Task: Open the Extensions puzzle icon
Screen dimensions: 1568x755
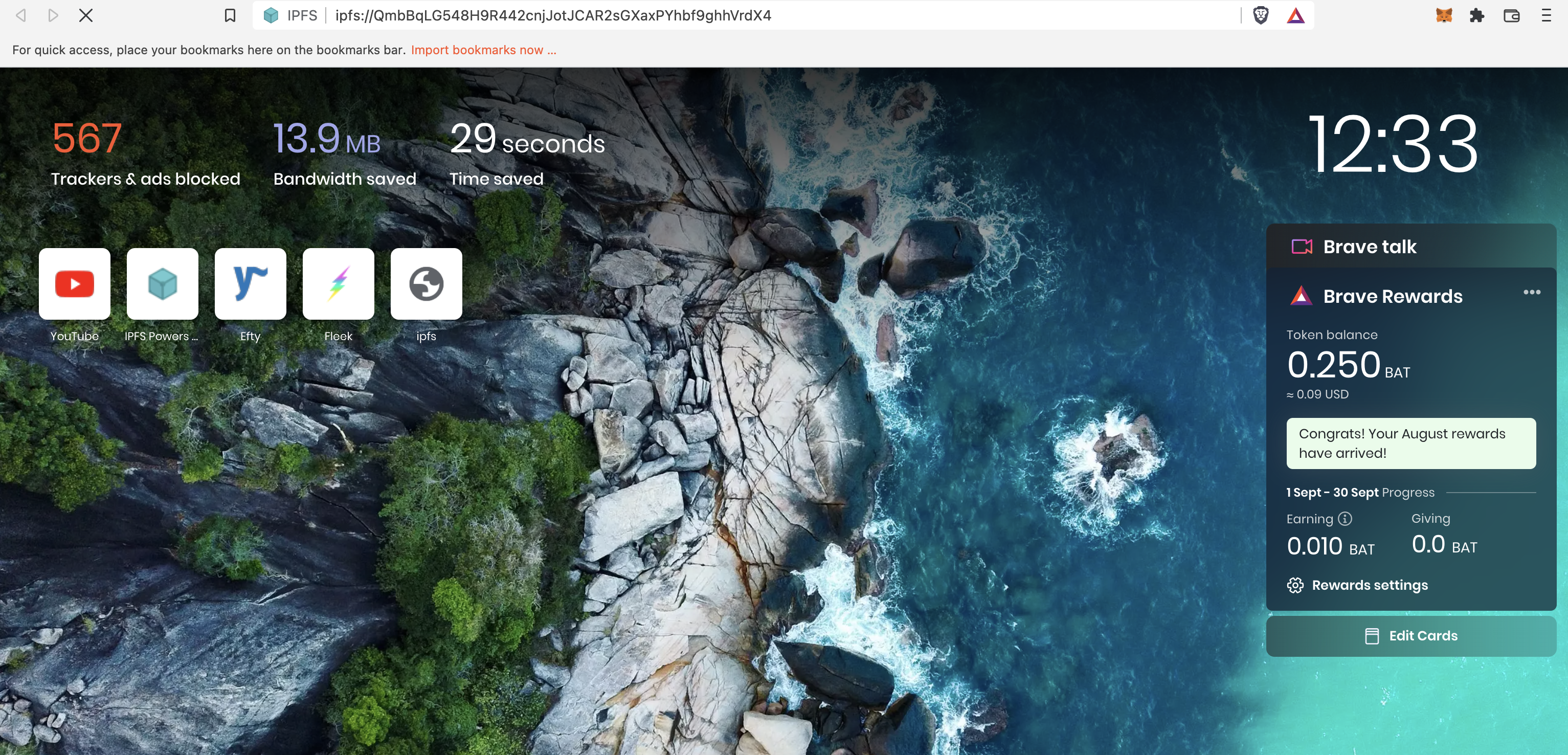Action: [1477, 15]
